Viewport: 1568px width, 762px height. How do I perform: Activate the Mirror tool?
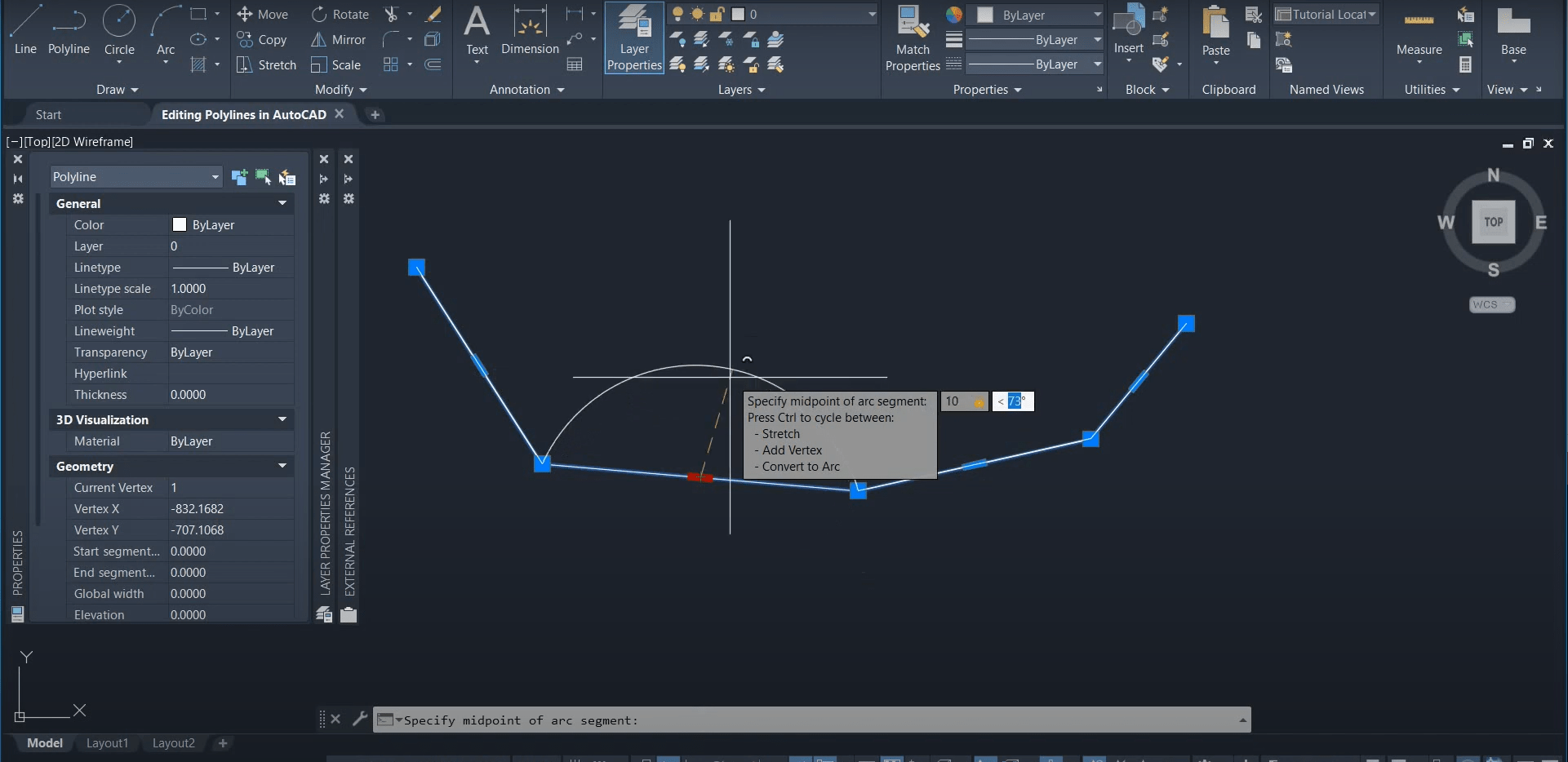337,39
